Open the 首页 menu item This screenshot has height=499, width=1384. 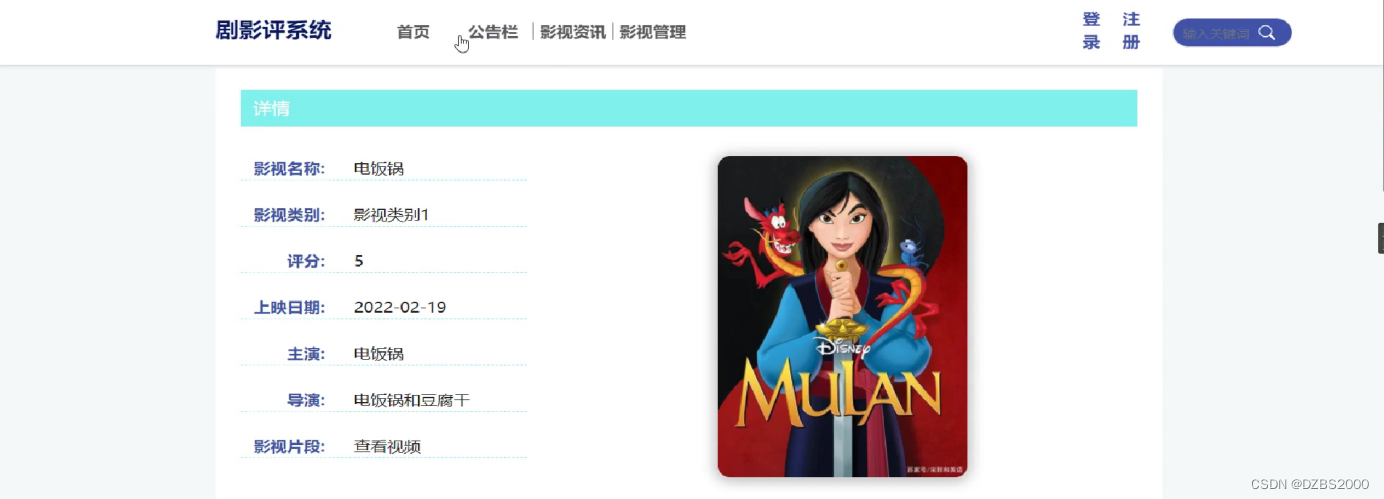[413, 32]
